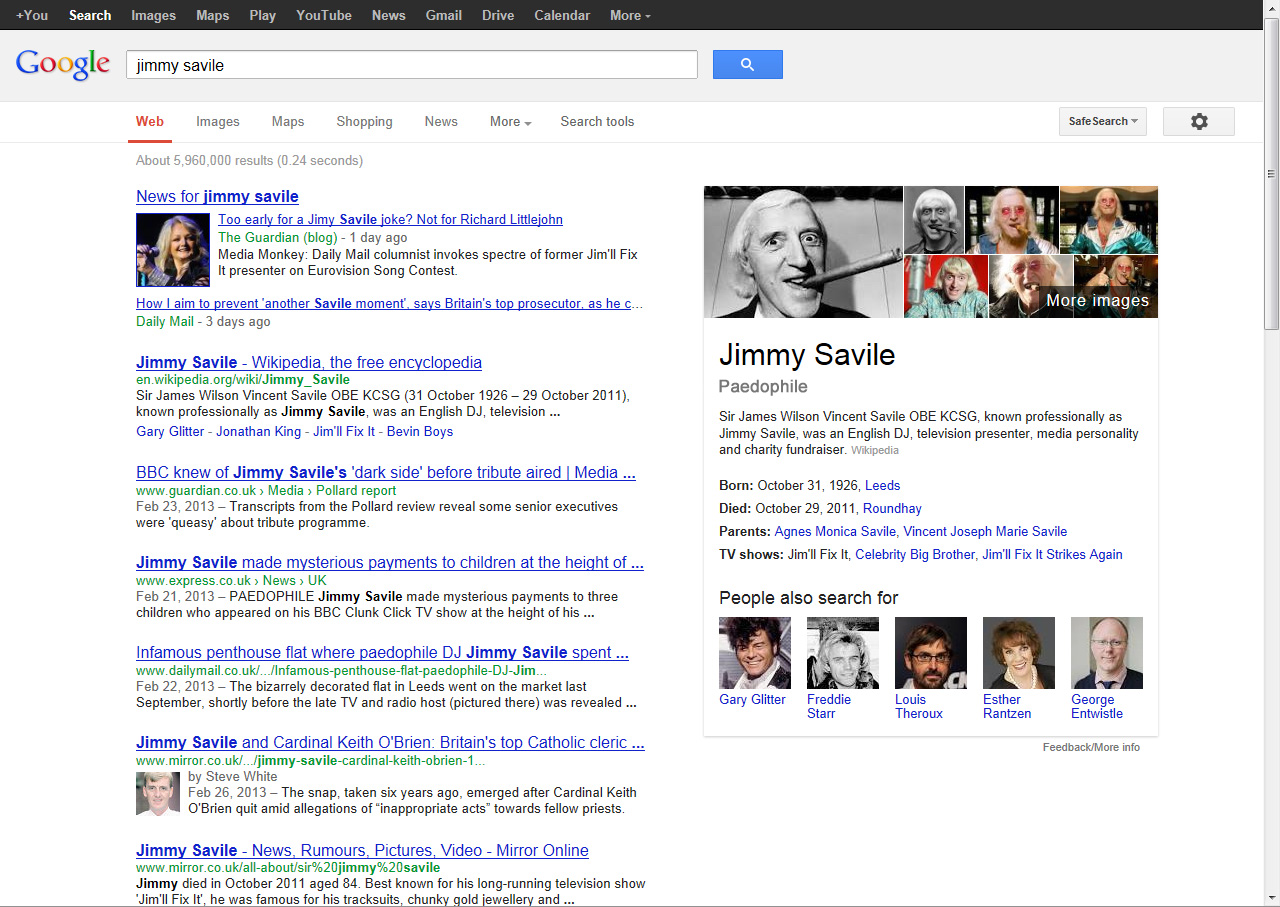Expand the More dropdown beside the News tab
This screenshot has width=1280, height=907.
(510, 122)
